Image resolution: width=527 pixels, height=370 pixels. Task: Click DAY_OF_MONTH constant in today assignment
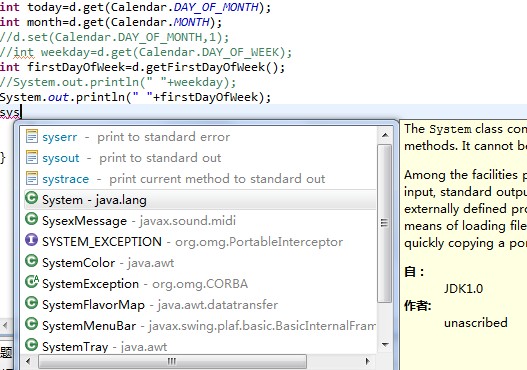coord(216,7)
